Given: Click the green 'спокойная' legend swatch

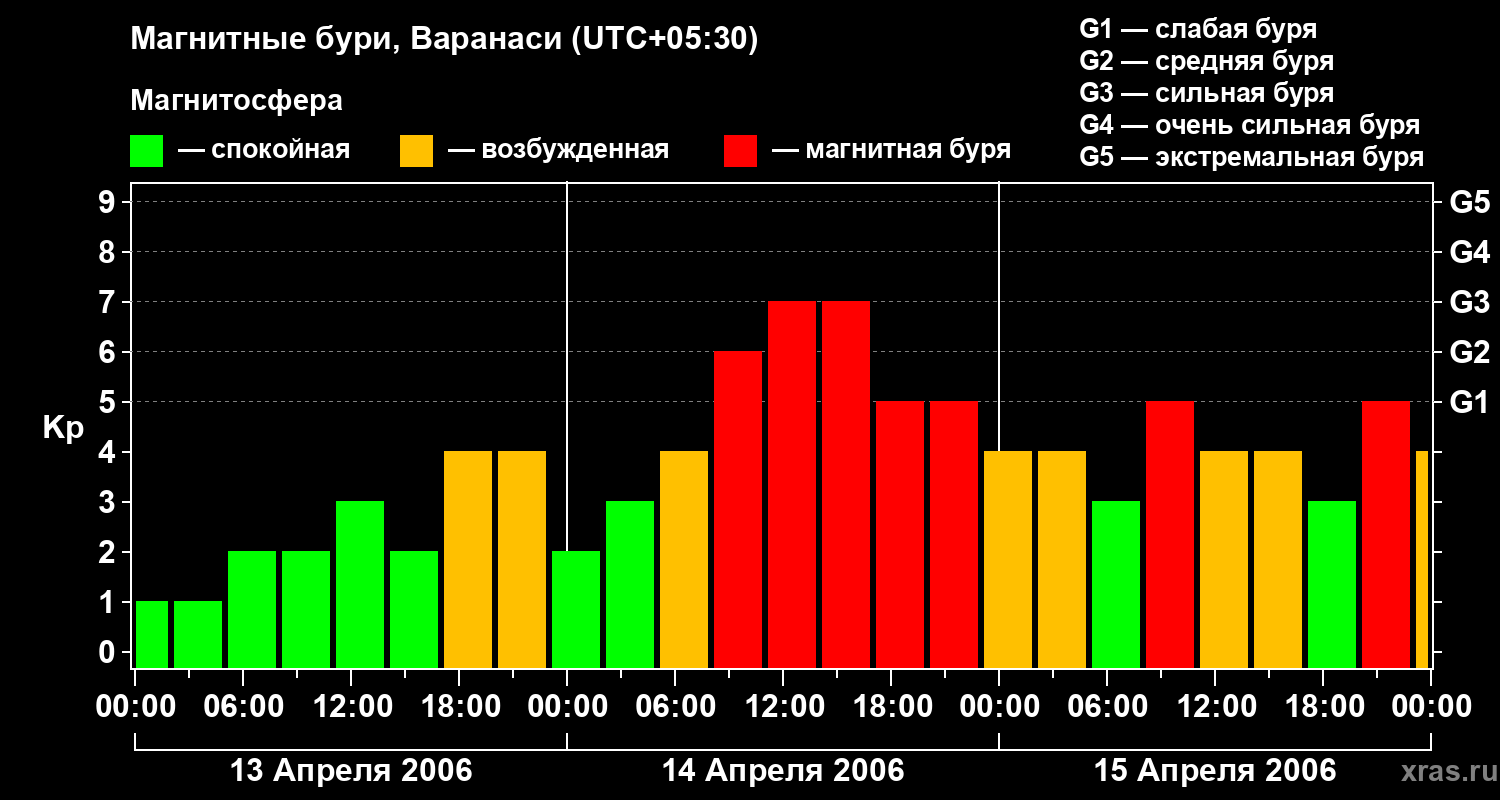Looking at the screenshot, I should (146, 151).
